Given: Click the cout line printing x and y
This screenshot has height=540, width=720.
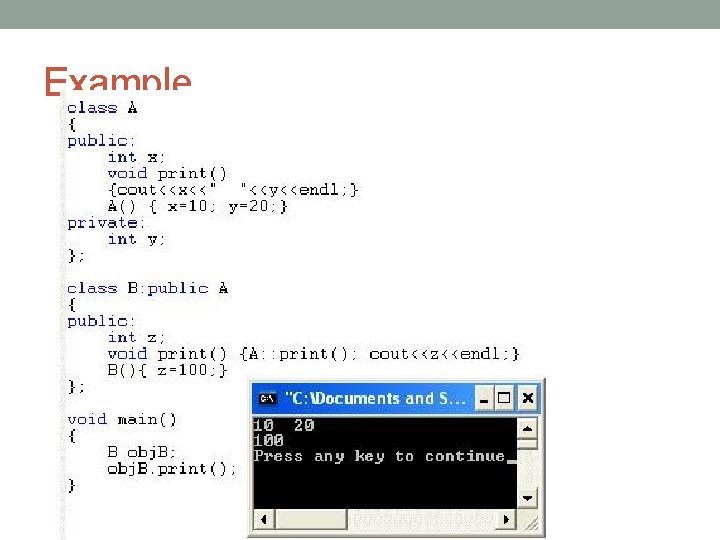Looking at the screenshot, I should click(233, 190).
